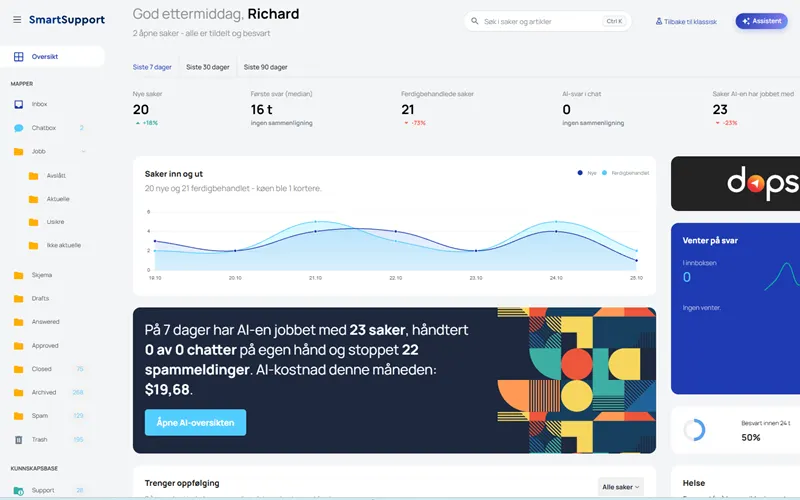The height and width of the screenshot is (500, 800).
Task: Click the 50% answered value
Action: 751,438
